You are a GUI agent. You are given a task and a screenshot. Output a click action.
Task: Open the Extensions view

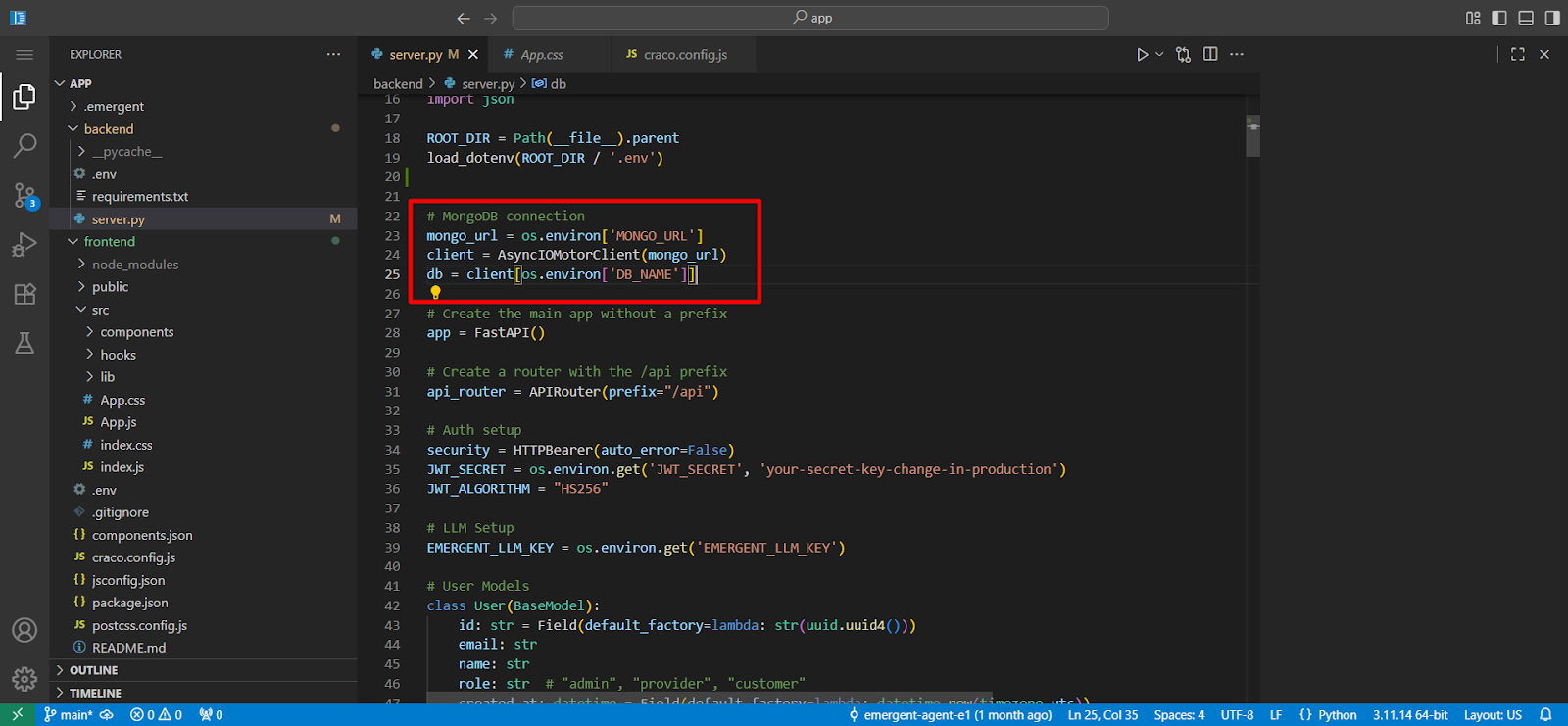[24, 294]
